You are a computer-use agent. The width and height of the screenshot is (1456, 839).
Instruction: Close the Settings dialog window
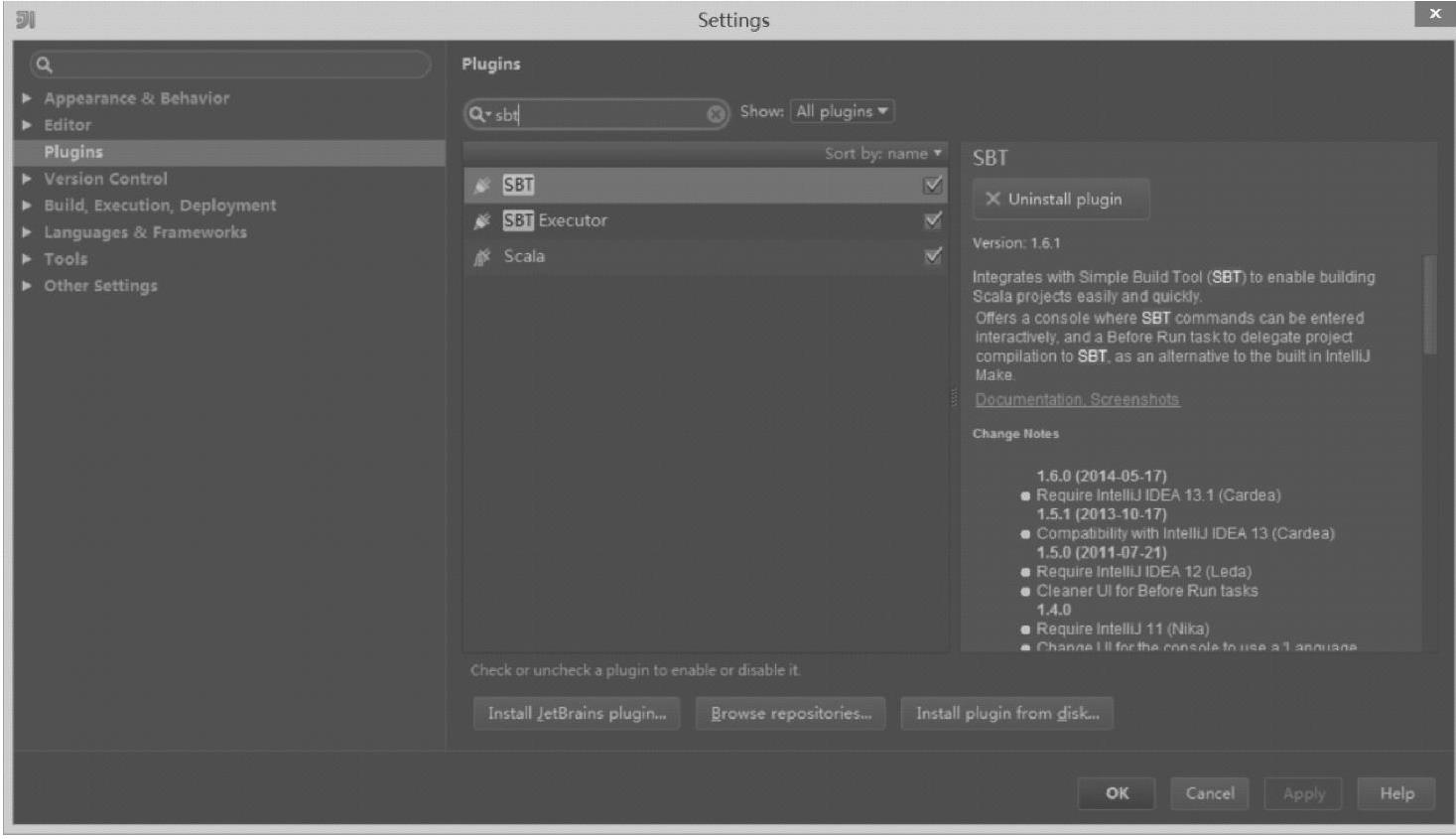[1434, 14]
